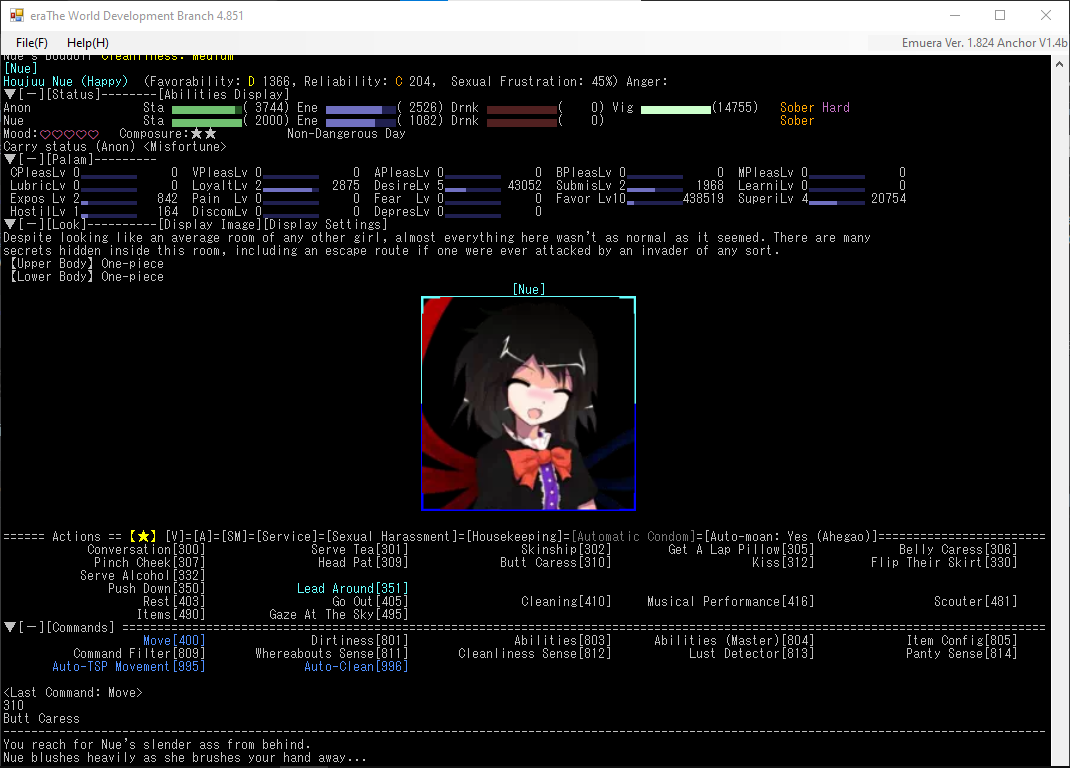Click Abilities Display in Status header
This screenshot has width=1070, height=768.
224,94
